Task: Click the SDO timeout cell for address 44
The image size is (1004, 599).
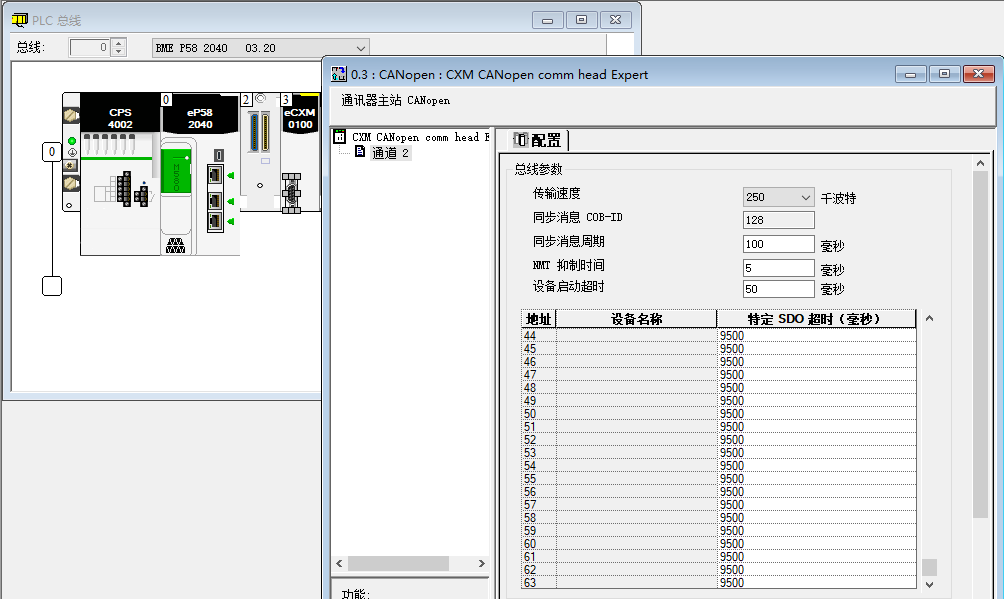Action: pos(816,336)
